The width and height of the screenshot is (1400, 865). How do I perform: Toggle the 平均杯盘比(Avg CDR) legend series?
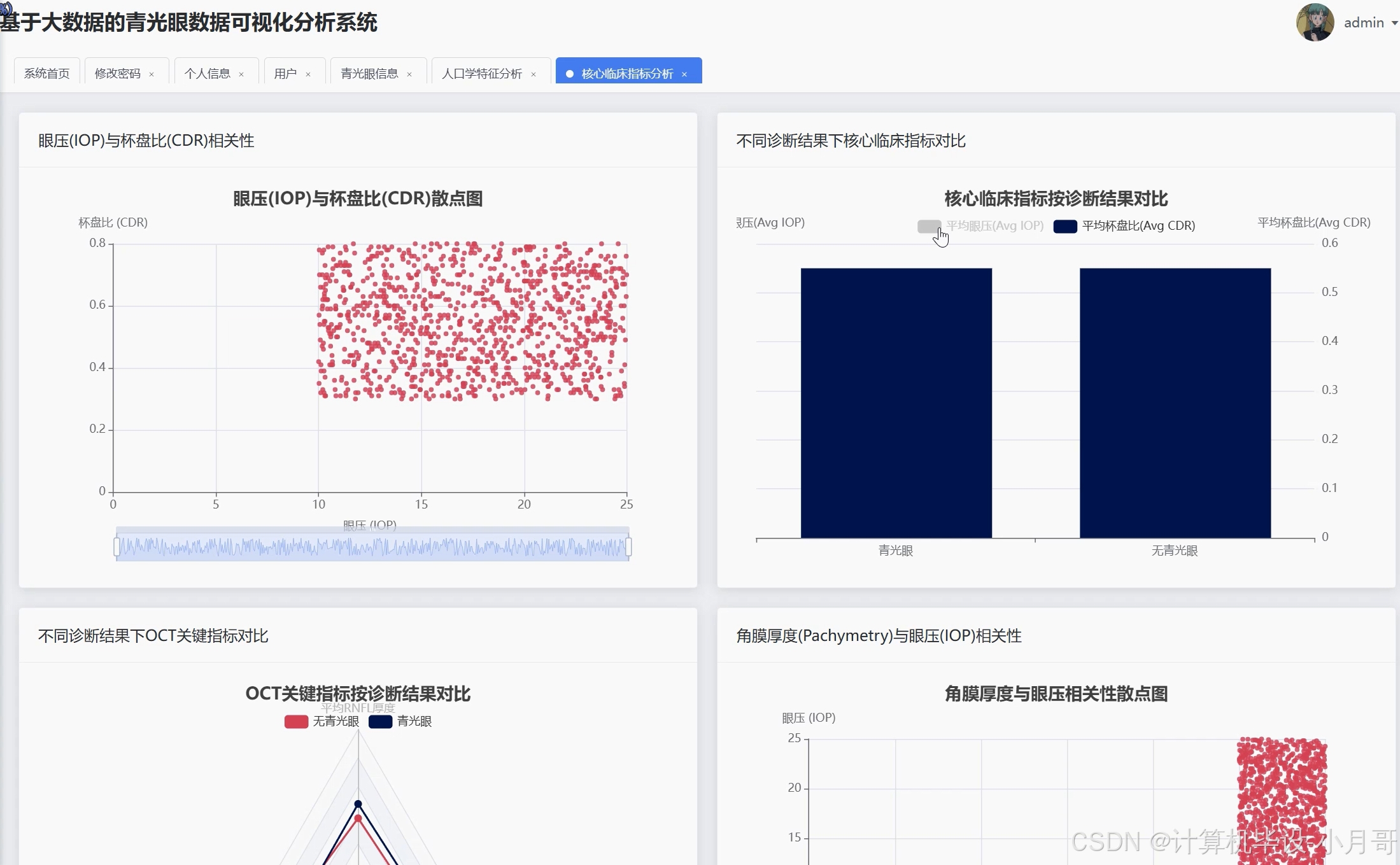coord(1124,226)
